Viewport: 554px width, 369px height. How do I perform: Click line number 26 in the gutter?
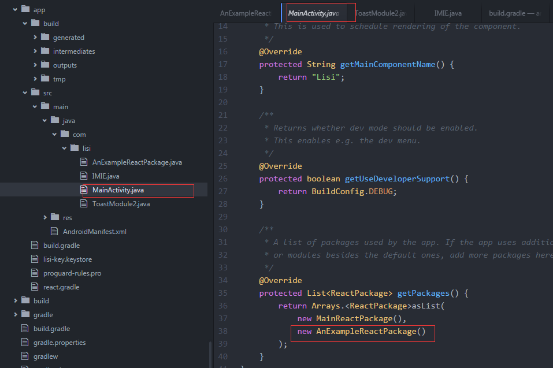click(x=223, y=179)
